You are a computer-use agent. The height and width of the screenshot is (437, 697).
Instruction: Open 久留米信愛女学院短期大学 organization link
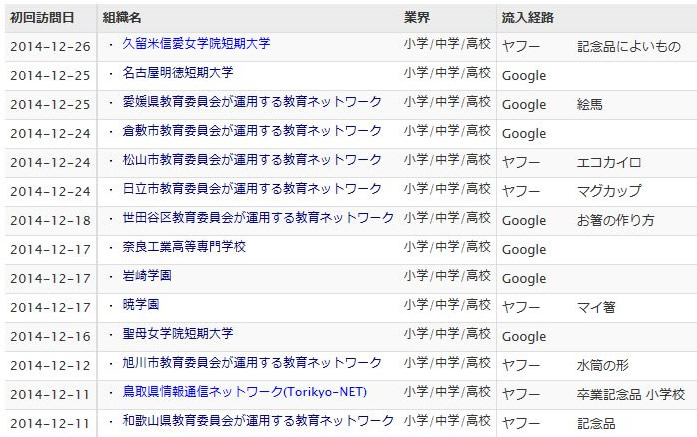[x=196, y=44]
